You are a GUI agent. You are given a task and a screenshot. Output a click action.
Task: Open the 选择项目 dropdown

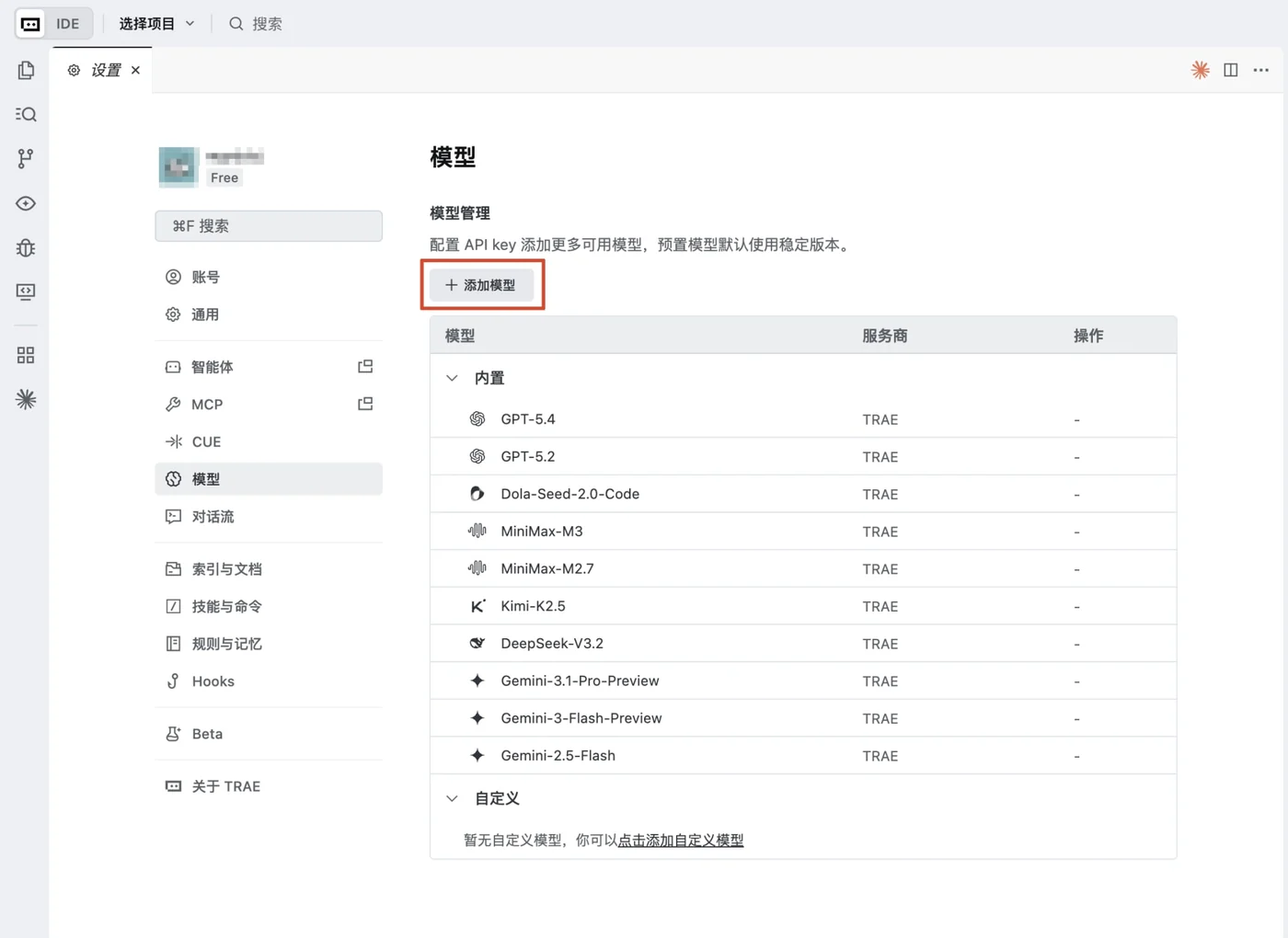point(156,24)
